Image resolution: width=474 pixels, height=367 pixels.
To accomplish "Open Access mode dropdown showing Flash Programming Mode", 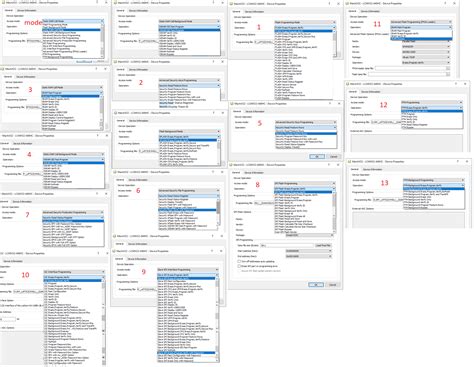I will tap(305, 22).
